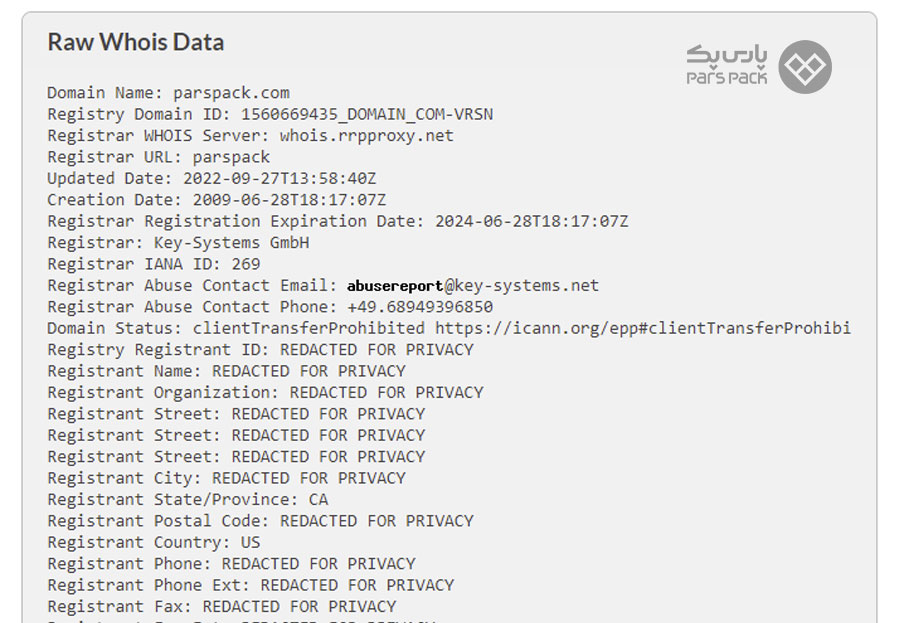This screenshot has width=900, height=623.
Task: Click the Raw Whois Data heading
Action: (x=135, y=42)
